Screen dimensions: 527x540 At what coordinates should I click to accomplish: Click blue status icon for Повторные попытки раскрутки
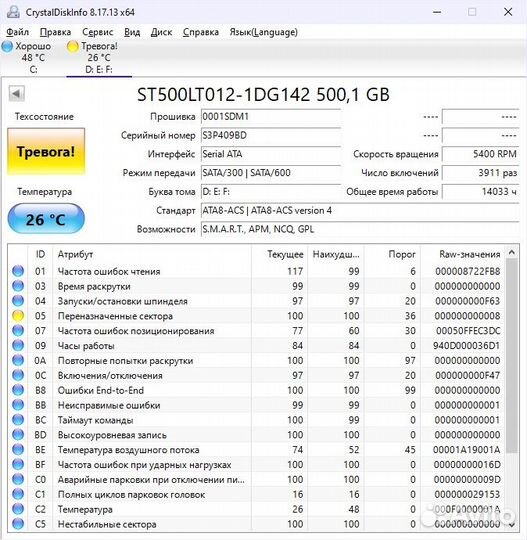tap(18, 360)
